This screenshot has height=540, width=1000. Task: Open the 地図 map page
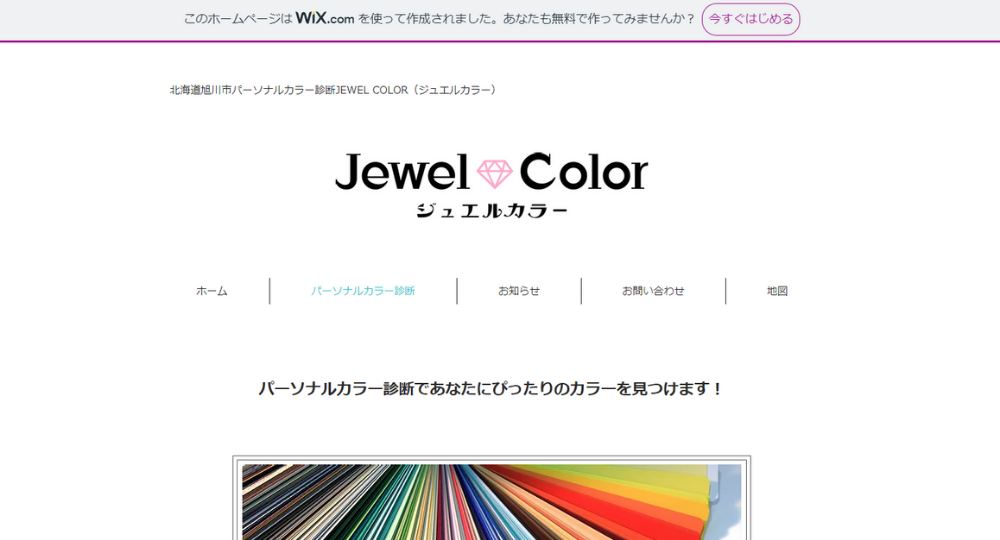(x=777, y=291)
